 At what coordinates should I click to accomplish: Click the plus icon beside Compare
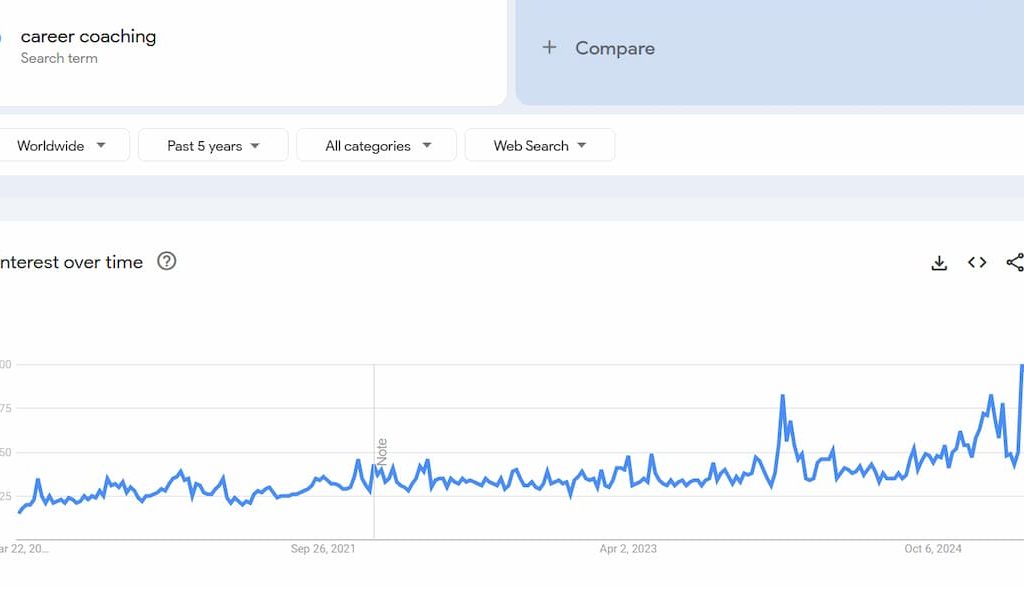click(x=549, y=47)
